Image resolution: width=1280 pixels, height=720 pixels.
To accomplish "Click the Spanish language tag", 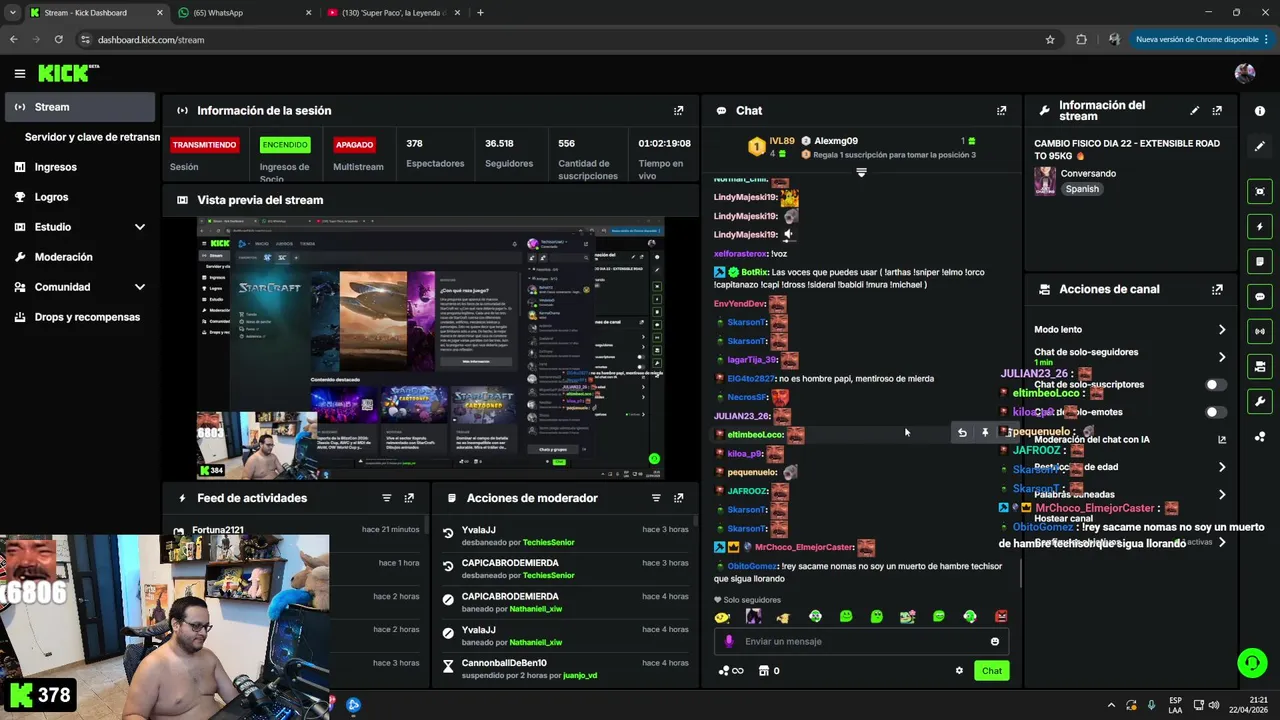I will pyautogui.click(x=1082, y=189).
